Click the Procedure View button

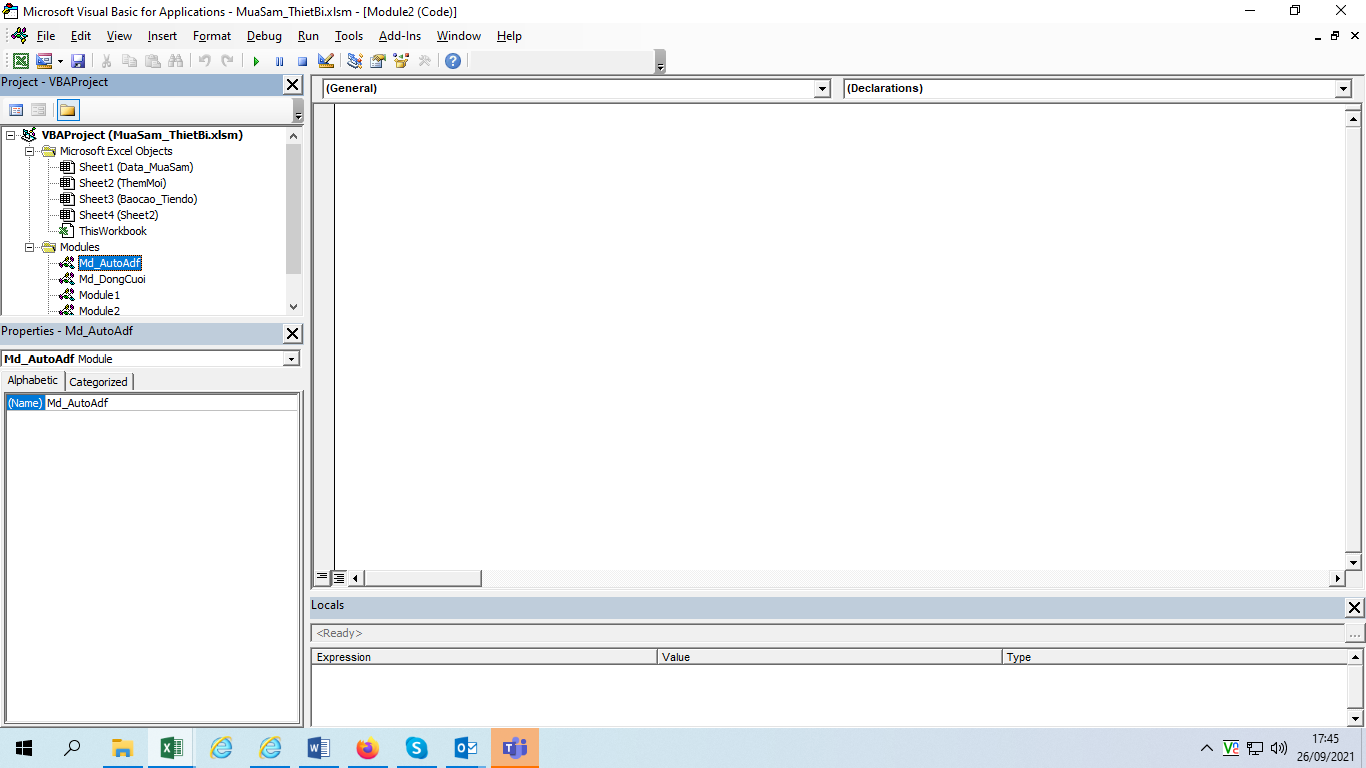click(322, 578)
